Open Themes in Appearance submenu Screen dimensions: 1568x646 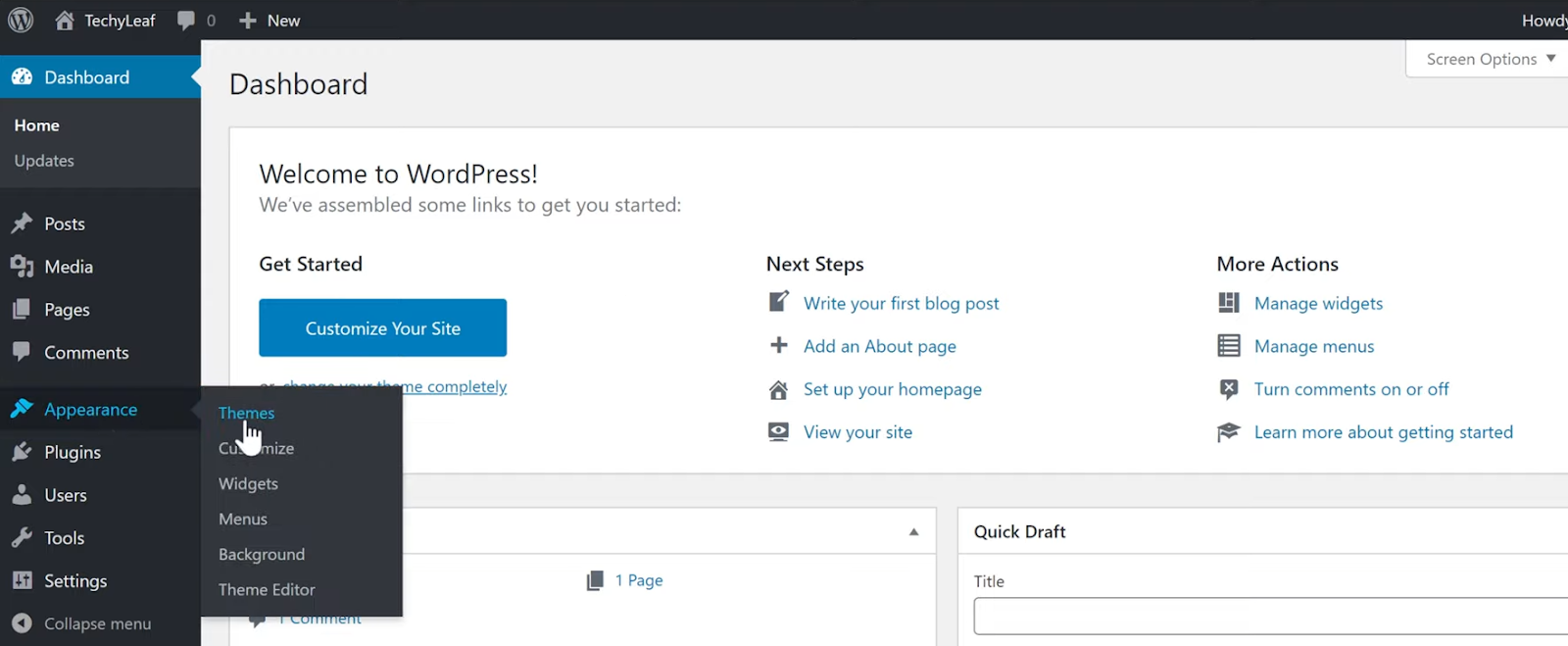point(246,413)
